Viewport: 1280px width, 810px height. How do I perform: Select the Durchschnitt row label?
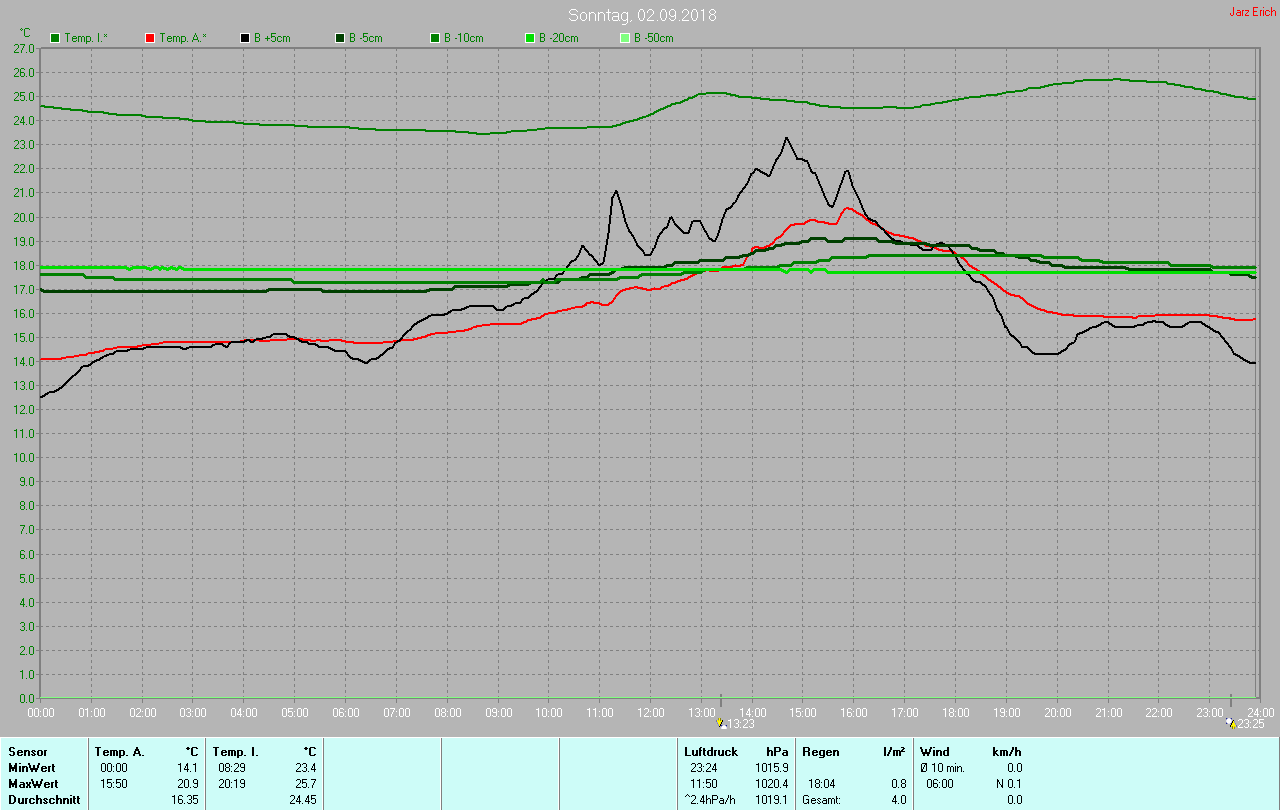click(44, 800)
